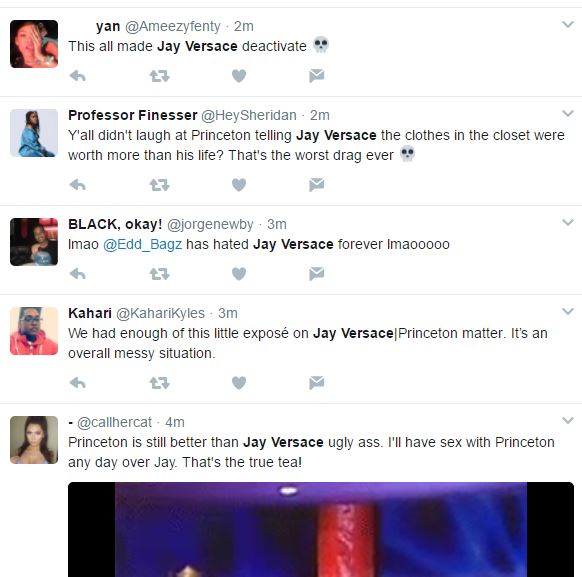
Task: Retweet Kahari's messy situation tweet
Action: pyautogui.click(x=160, y=383)
